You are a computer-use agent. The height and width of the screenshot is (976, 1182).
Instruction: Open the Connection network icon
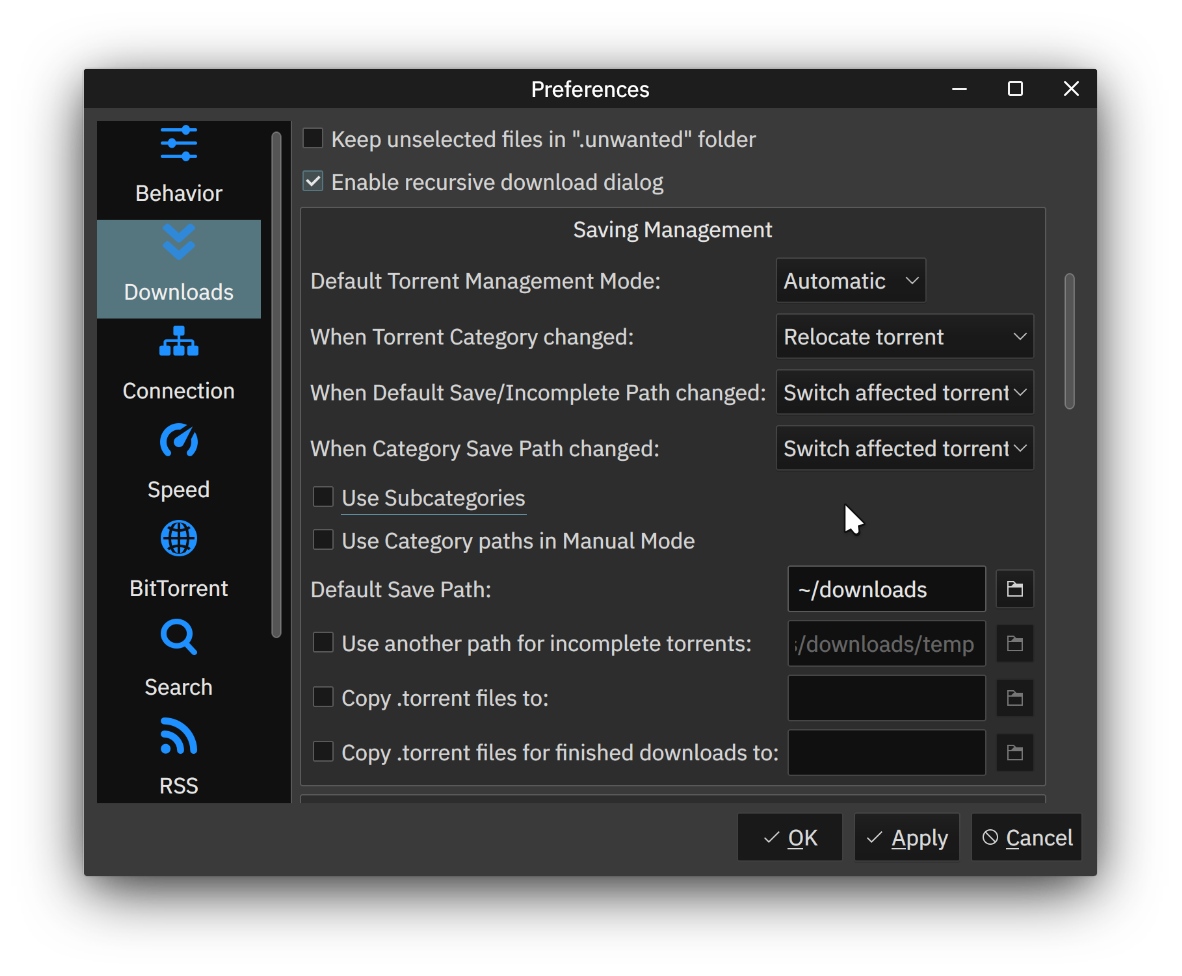pyautogui.click(x=179, y=341)
